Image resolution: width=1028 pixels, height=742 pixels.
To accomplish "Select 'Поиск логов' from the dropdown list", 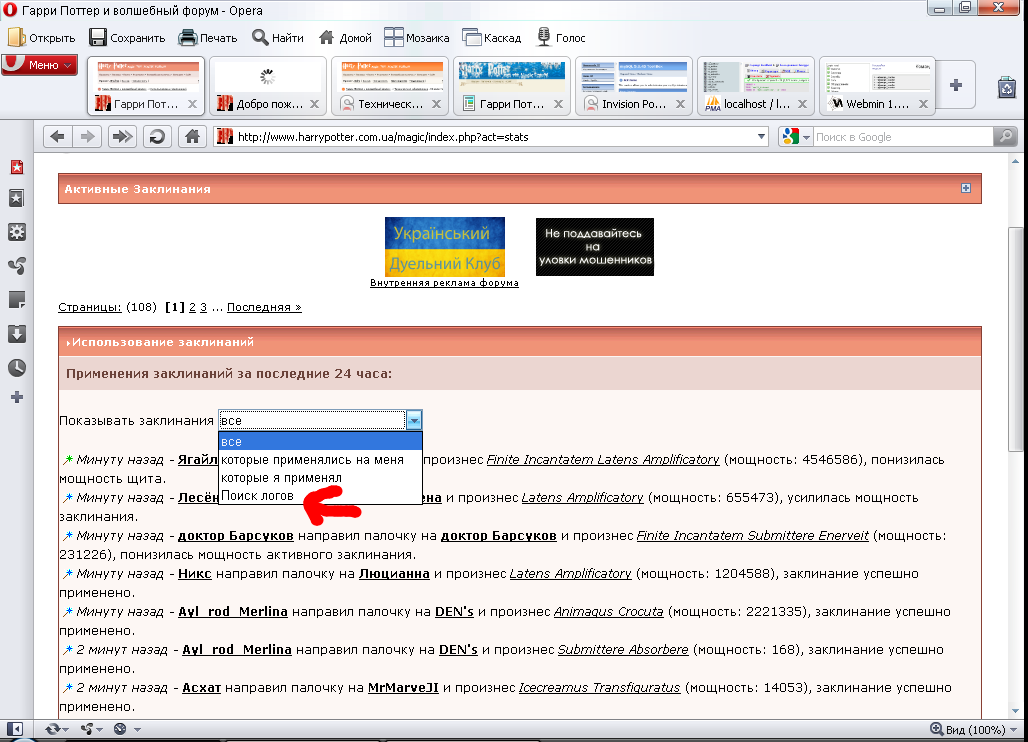I will (x=258, y=496).
